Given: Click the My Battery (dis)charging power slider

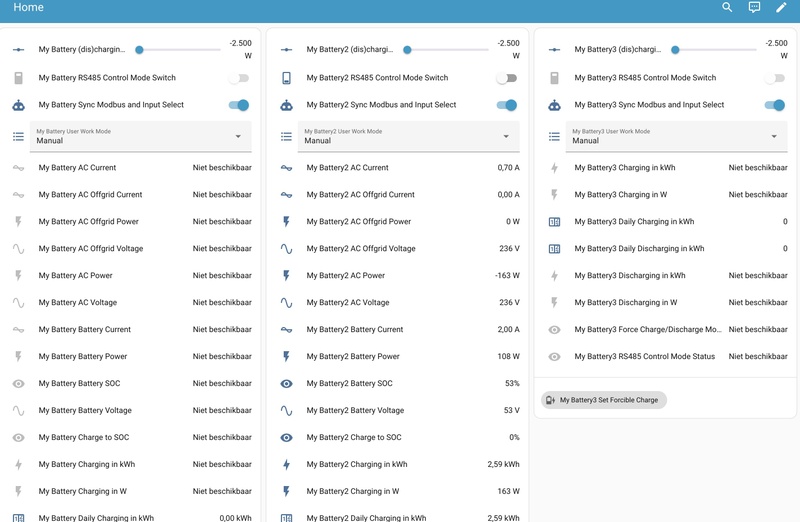Looking at the screenshot, I should tap(178, 49).
